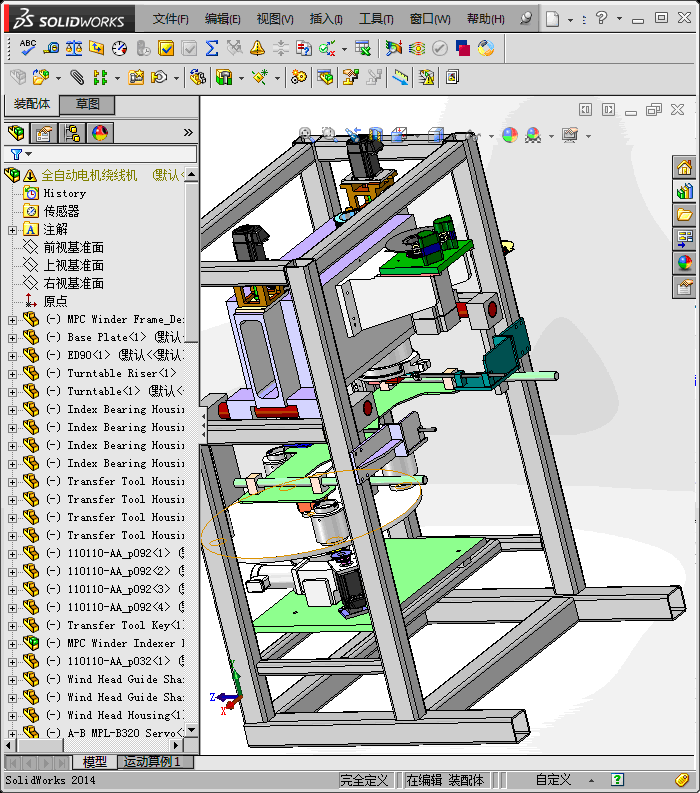Screen dimensions: 700x793
Task: Toggle left panel collapse button
Action: pyautogui.click(x=585, y=110)
